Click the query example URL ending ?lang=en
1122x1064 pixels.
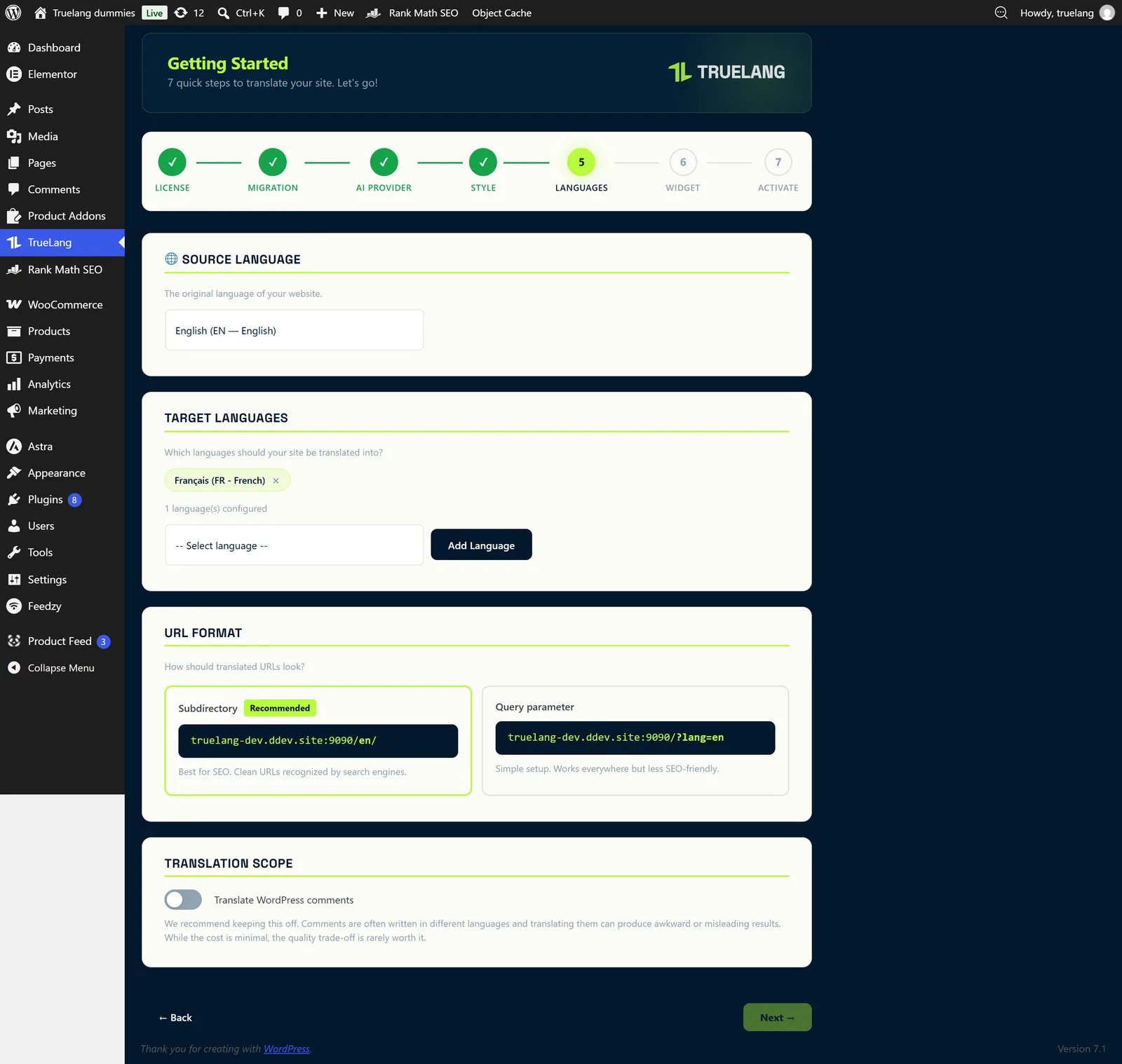point(635,738)
